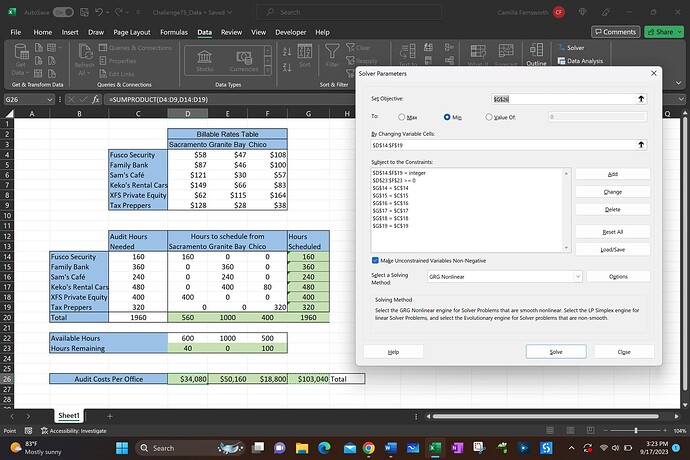The image size is (690, 460).
Task: Click the Sort A to Z icon
Action: (x=287, y=52)
